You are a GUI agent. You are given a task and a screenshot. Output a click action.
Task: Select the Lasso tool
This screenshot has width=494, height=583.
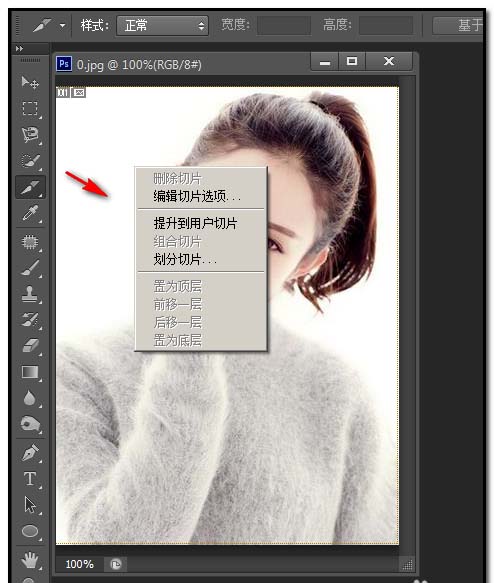(x=30, y=135)
